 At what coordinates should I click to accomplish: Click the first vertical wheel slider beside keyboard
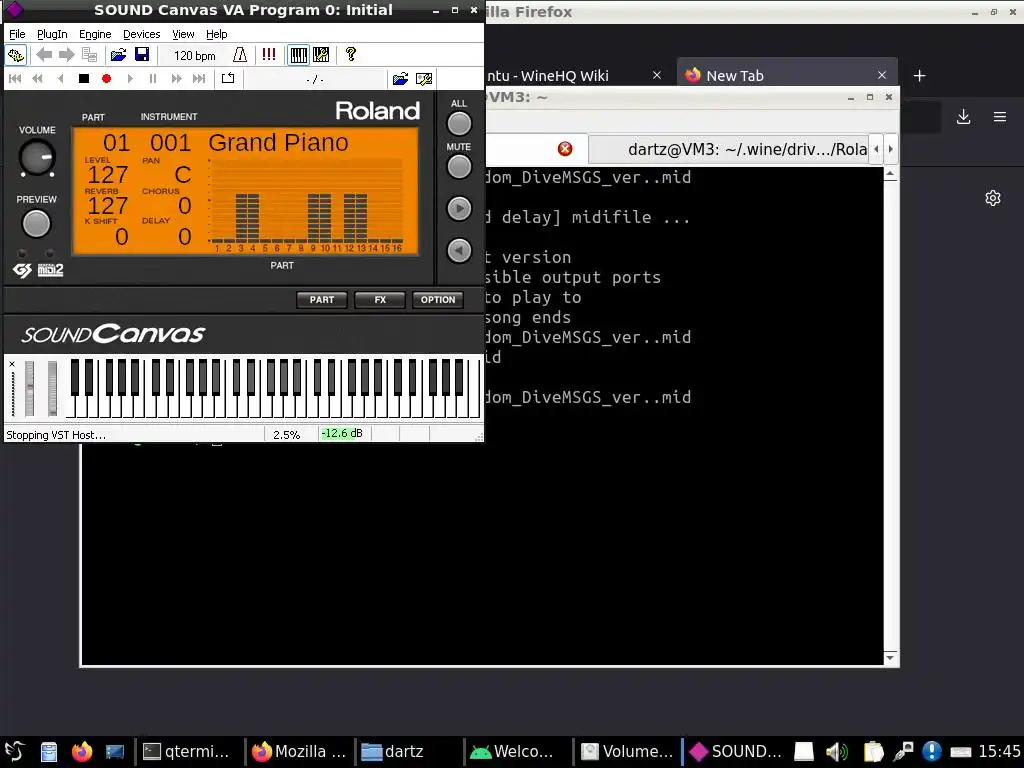point(29,388)
